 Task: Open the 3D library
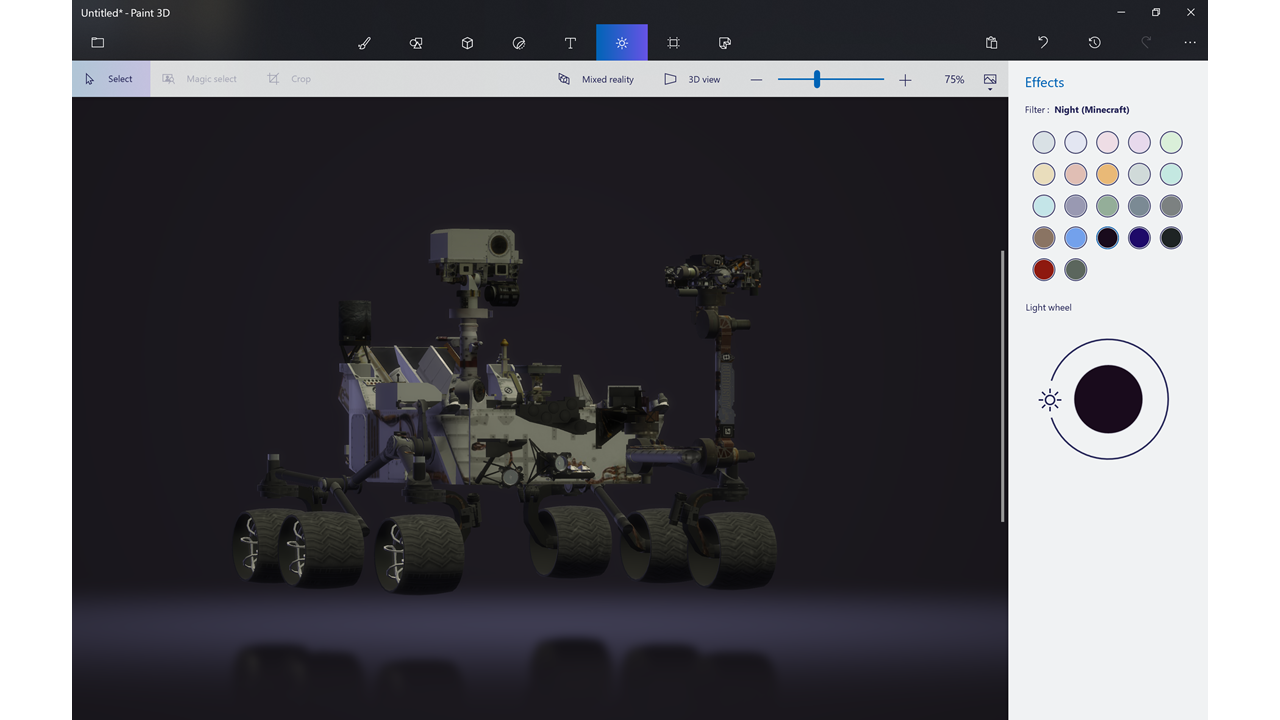[725, 43]
